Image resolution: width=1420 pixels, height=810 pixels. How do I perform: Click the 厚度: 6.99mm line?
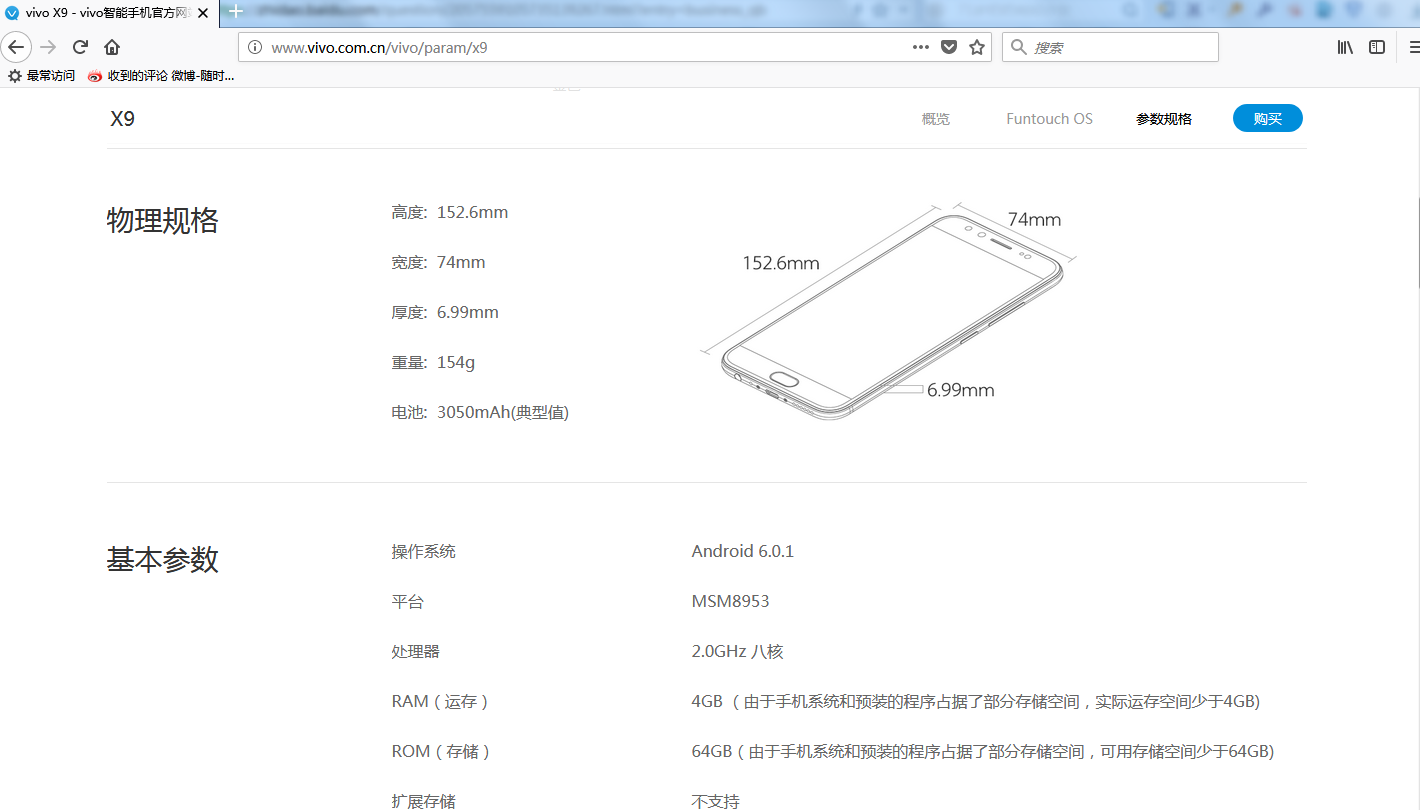[x=445, y=312]
